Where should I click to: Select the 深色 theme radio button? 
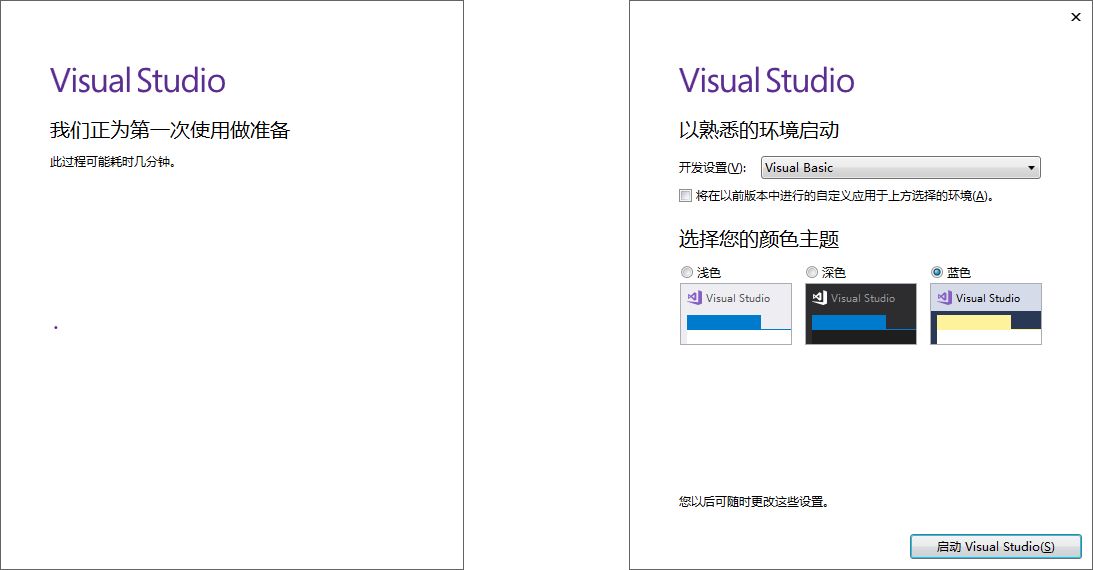click(811, 272)
